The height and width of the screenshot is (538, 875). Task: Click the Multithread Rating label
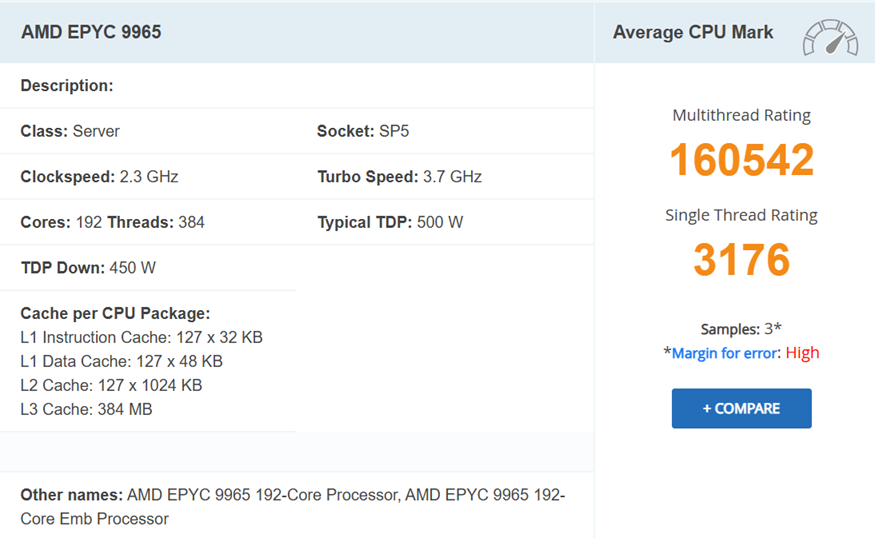[741, 115]
